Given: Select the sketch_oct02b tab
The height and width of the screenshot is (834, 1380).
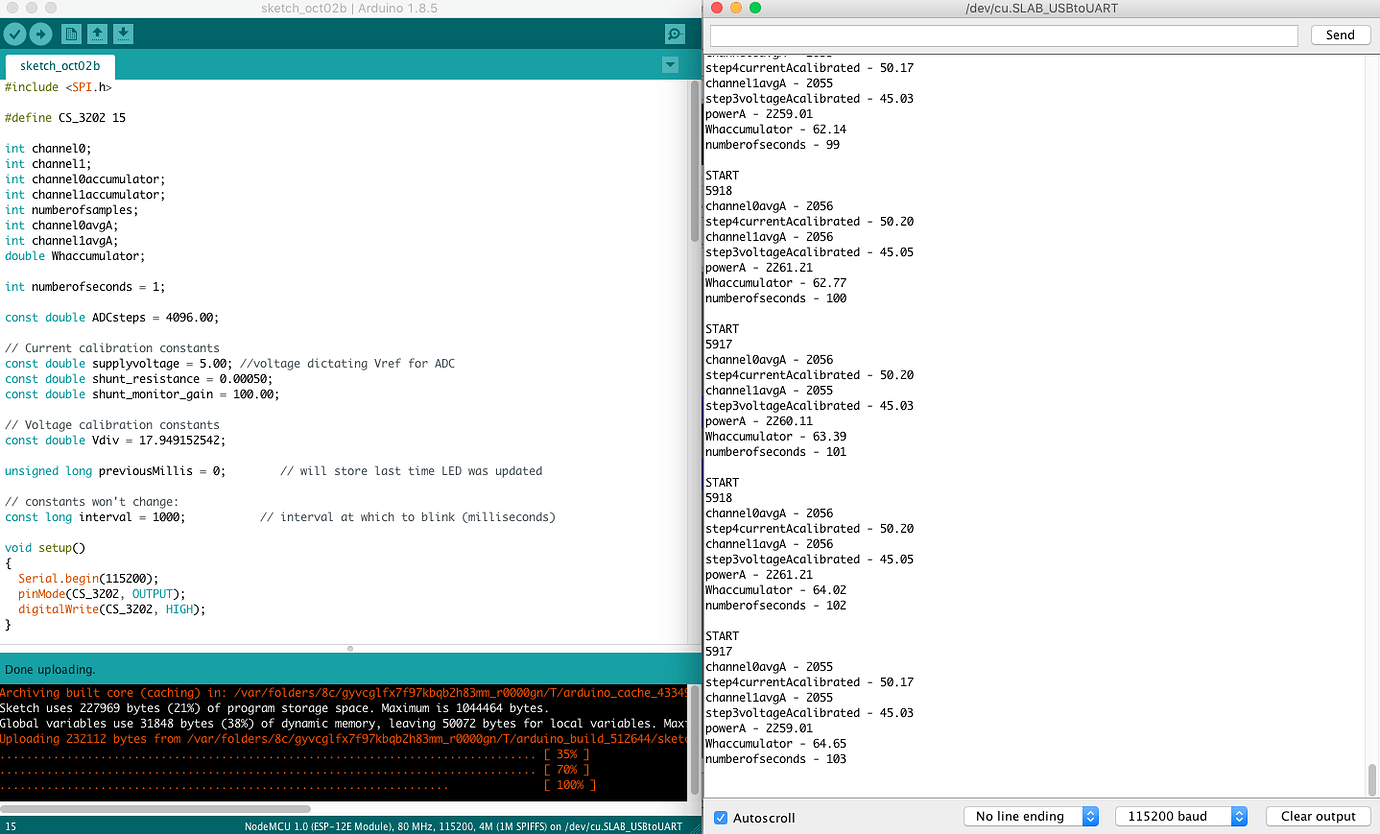Looking at the screenshot, I should (60, 66).
